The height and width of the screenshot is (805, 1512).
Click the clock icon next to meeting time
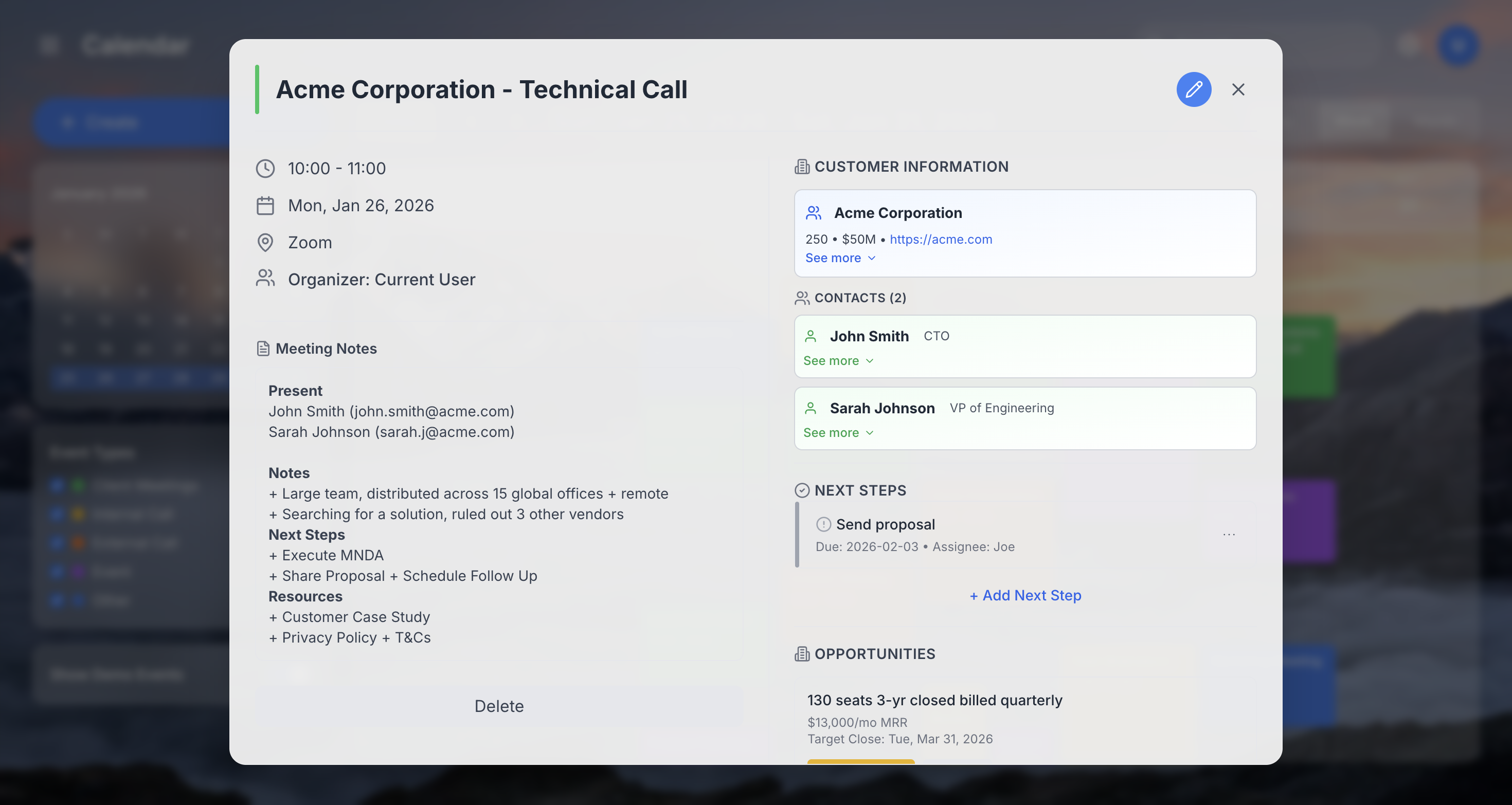(x=265, y=169)
